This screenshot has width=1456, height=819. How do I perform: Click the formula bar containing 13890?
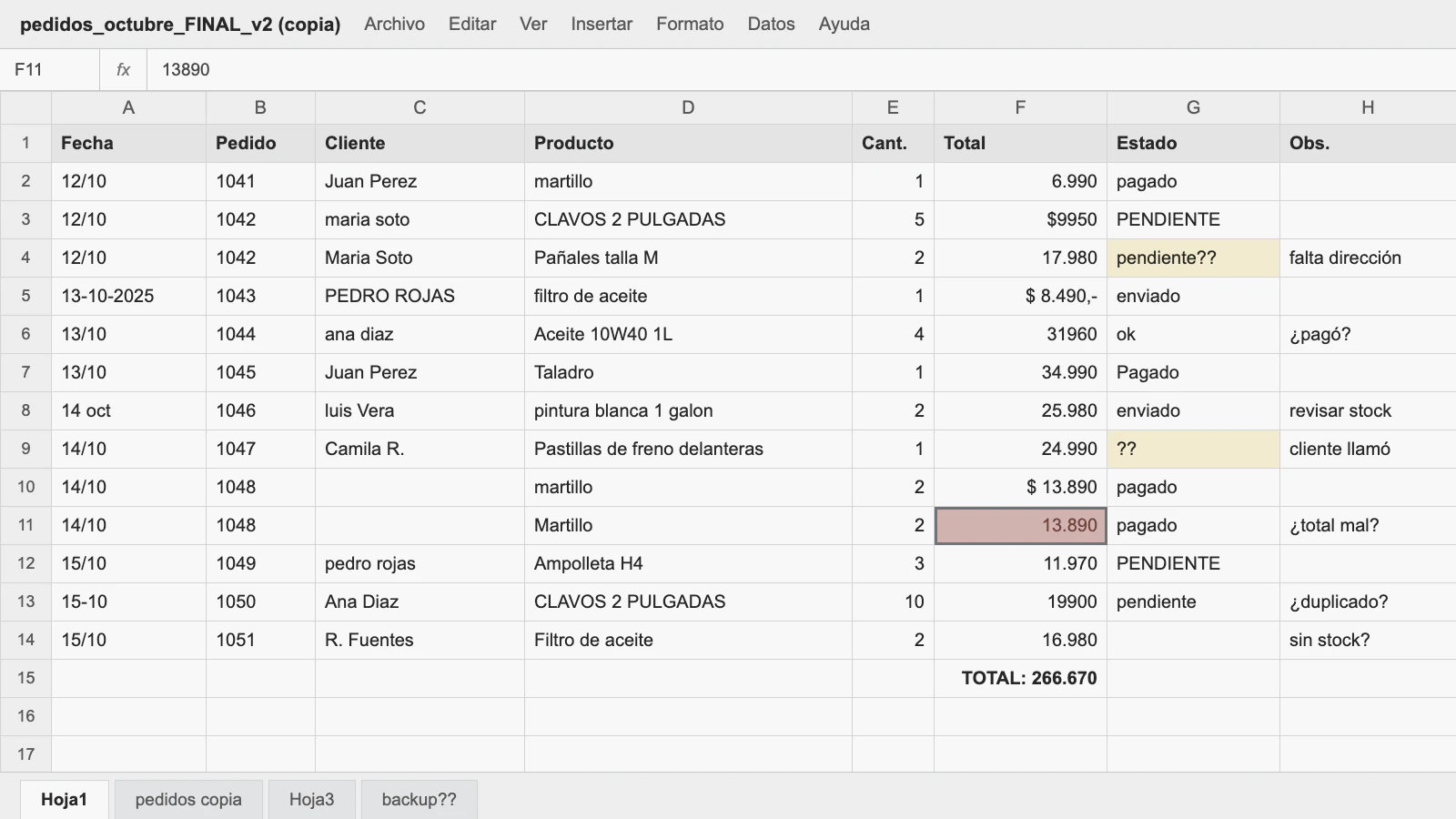801,69
